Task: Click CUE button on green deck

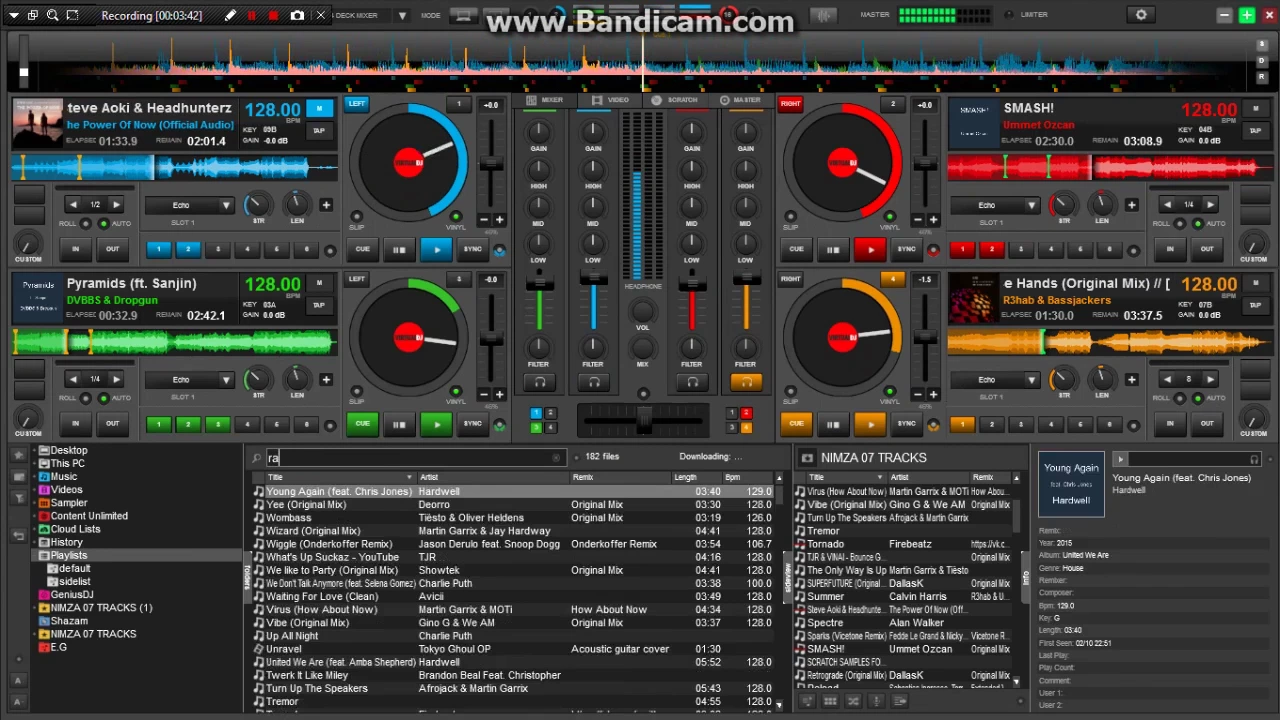Action: 362,424
